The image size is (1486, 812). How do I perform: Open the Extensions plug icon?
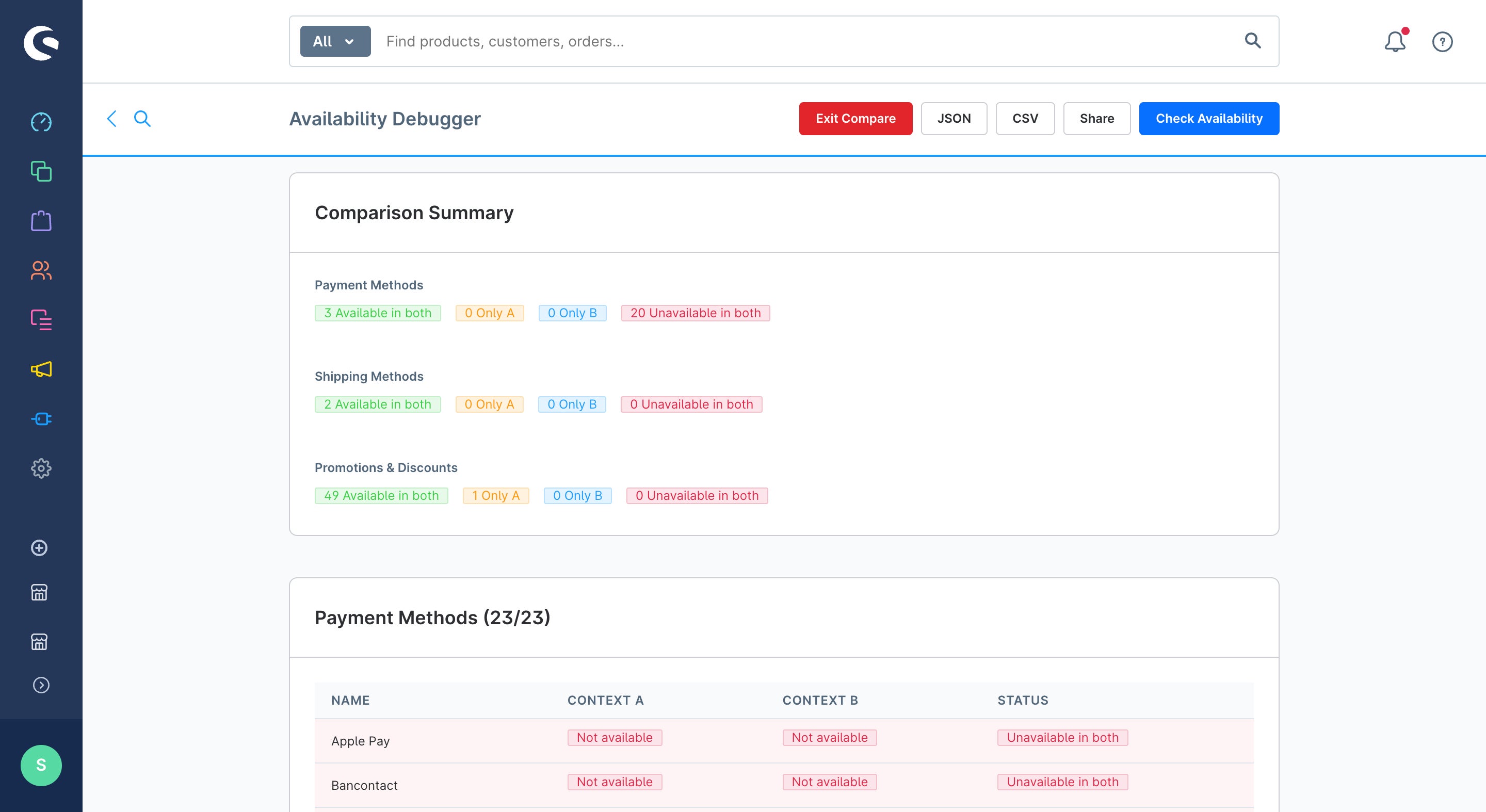[41, 419]
